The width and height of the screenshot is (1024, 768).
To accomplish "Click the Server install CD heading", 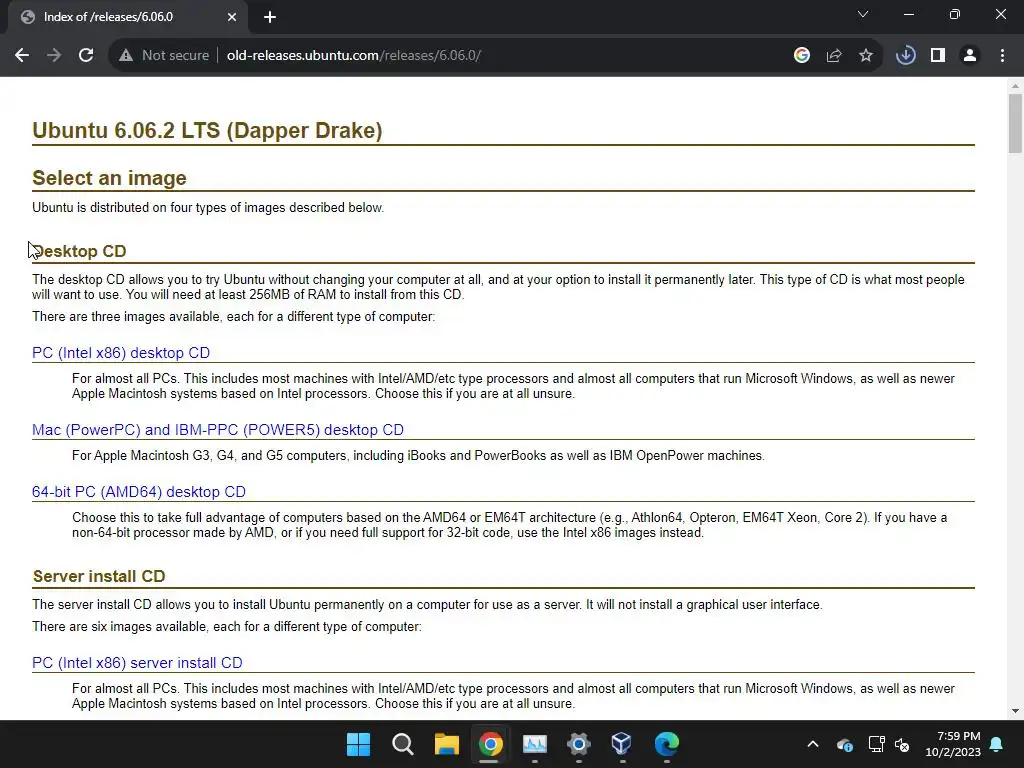I will tap(99, 576).
